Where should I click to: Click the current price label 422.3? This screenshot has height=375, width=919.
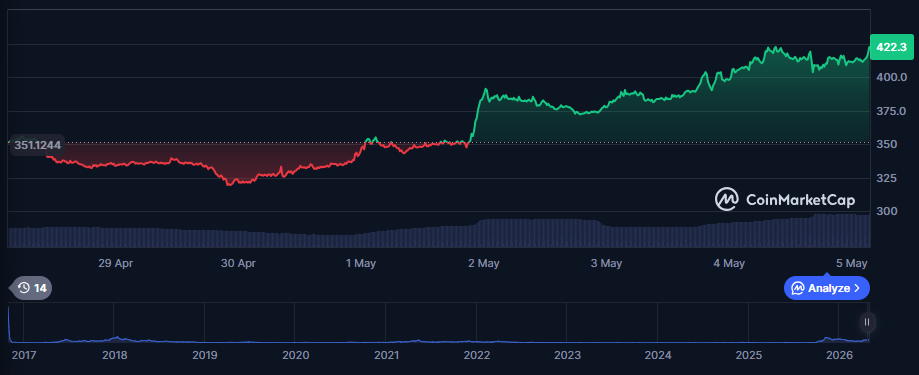point(891,47)
